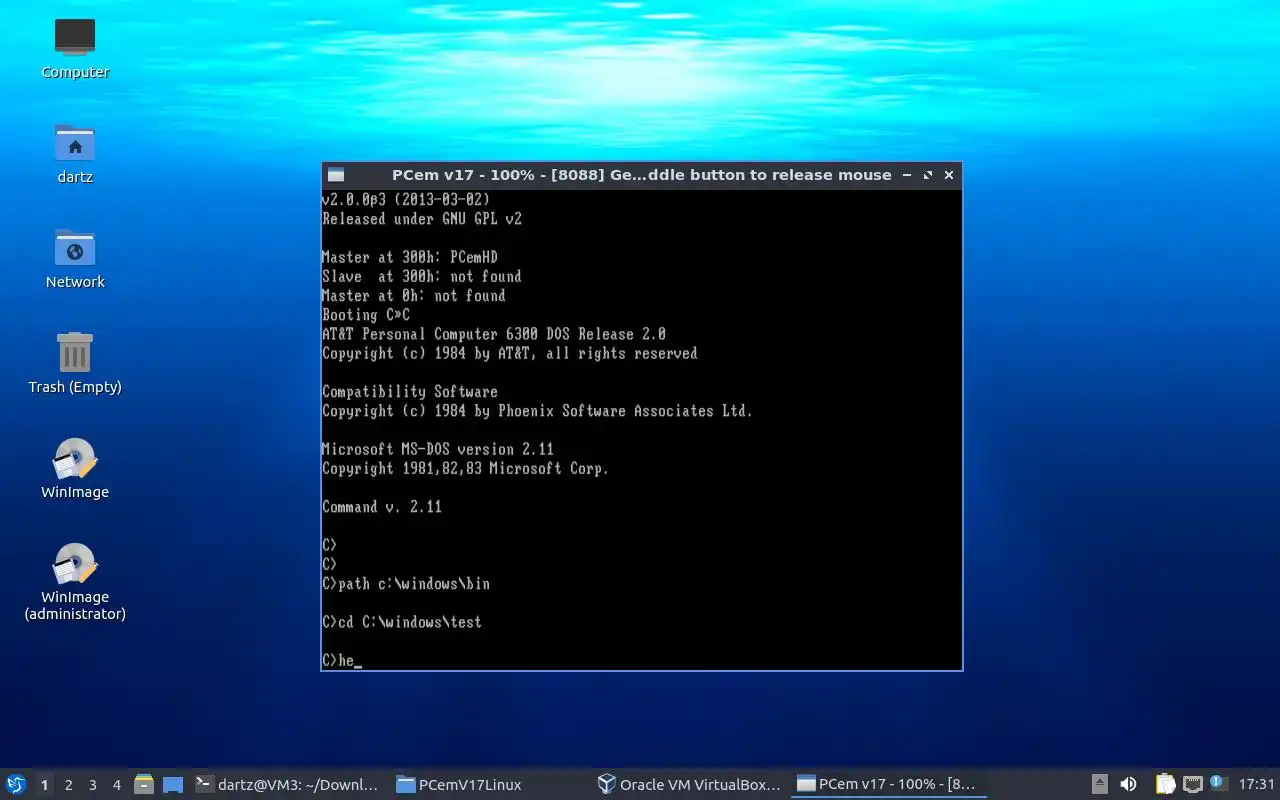Select the Trash (Empty) desktop icon
Image resolution: width=1280 pixels, height=800 pixels.
(x=75, y=362)
